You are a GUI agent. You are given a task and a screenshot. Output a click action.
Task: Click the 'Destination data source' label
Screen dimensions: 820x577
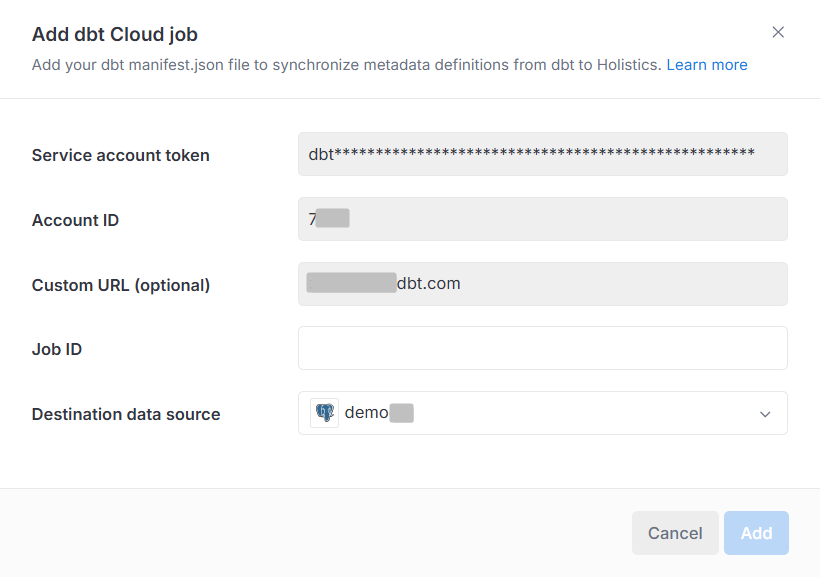126,414
